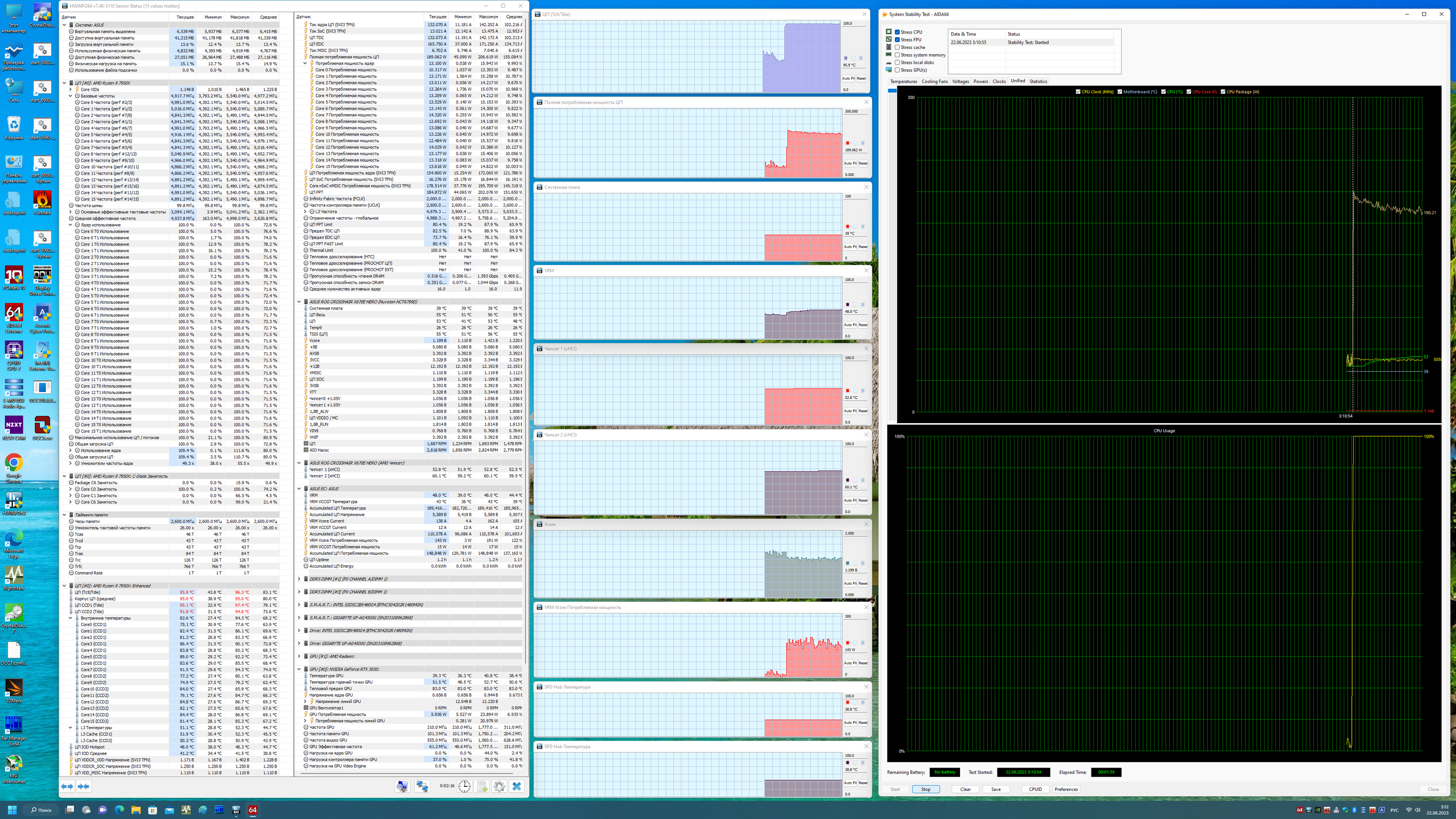Expand Core VIDs tree row
The width and height of the screenshot is (1456, 819).
point(71,89)
